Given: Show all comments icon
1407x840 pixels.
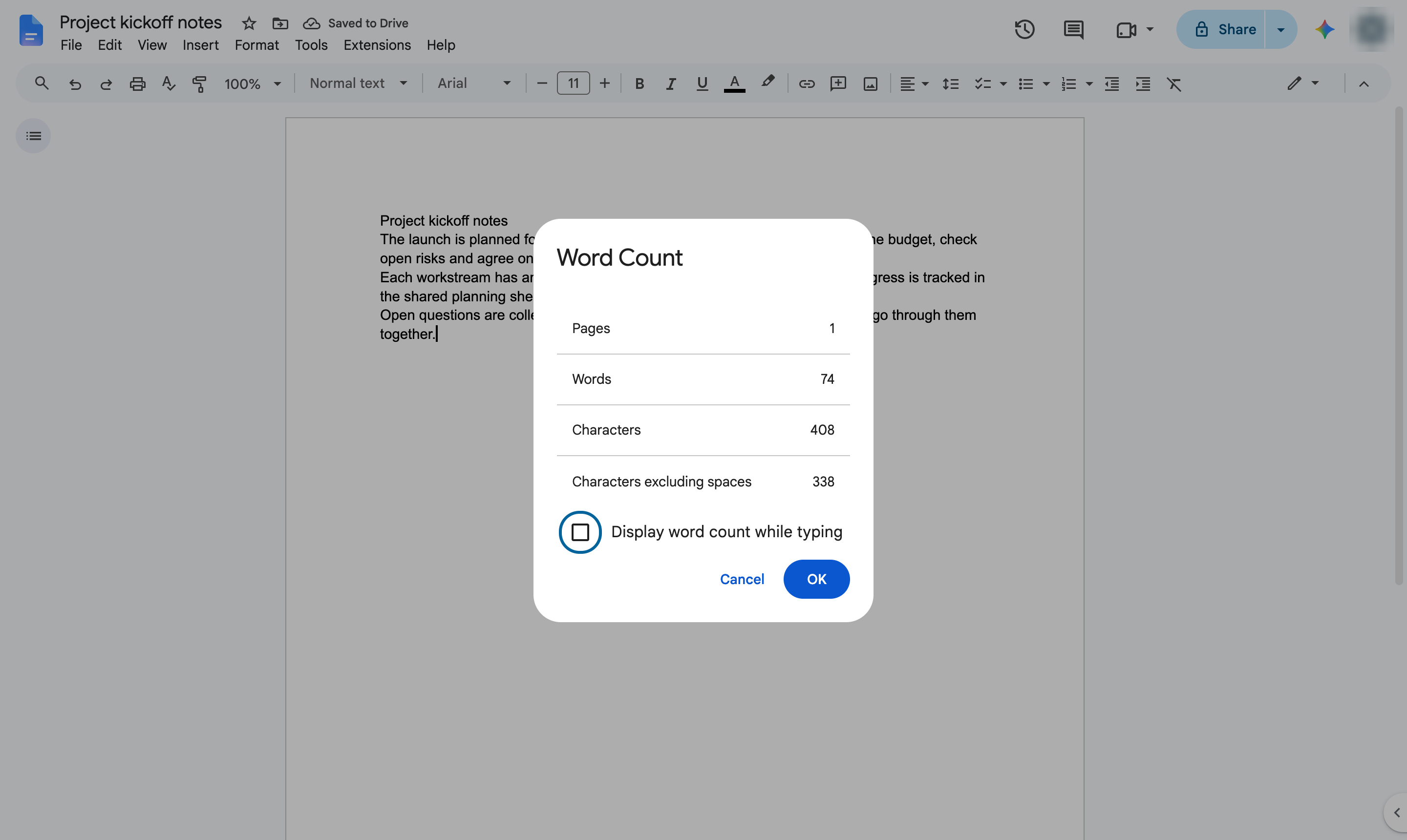Looking at the screenshot, I should (x=1073, y=29).
